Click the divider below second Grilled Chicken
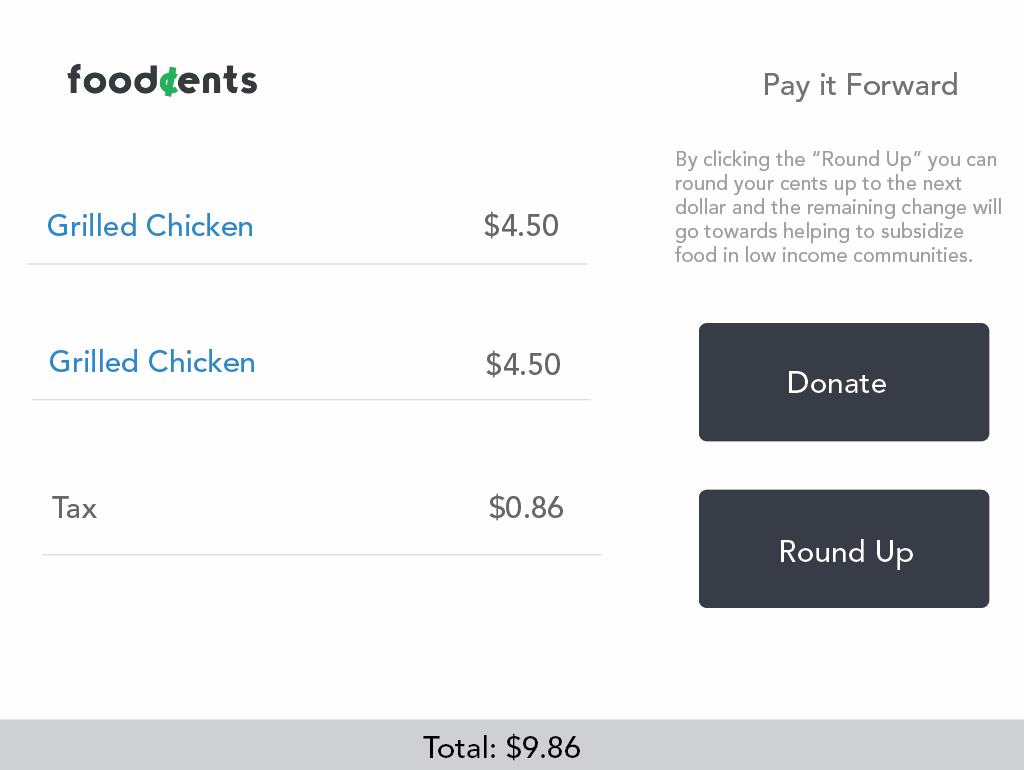 coord(311,399)
